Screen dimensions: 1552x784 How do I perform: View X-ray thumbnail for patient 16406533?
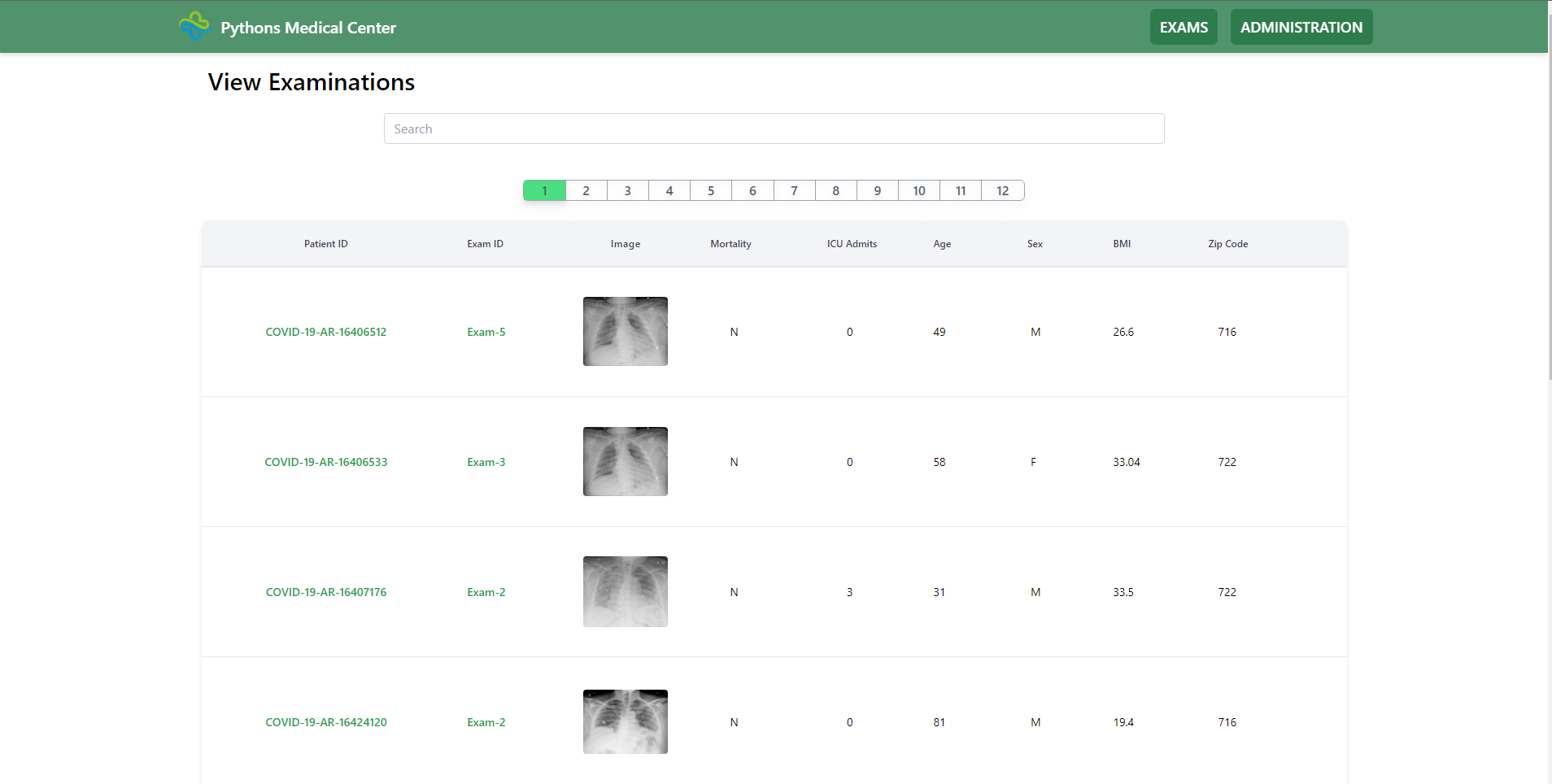pos(625,461)
